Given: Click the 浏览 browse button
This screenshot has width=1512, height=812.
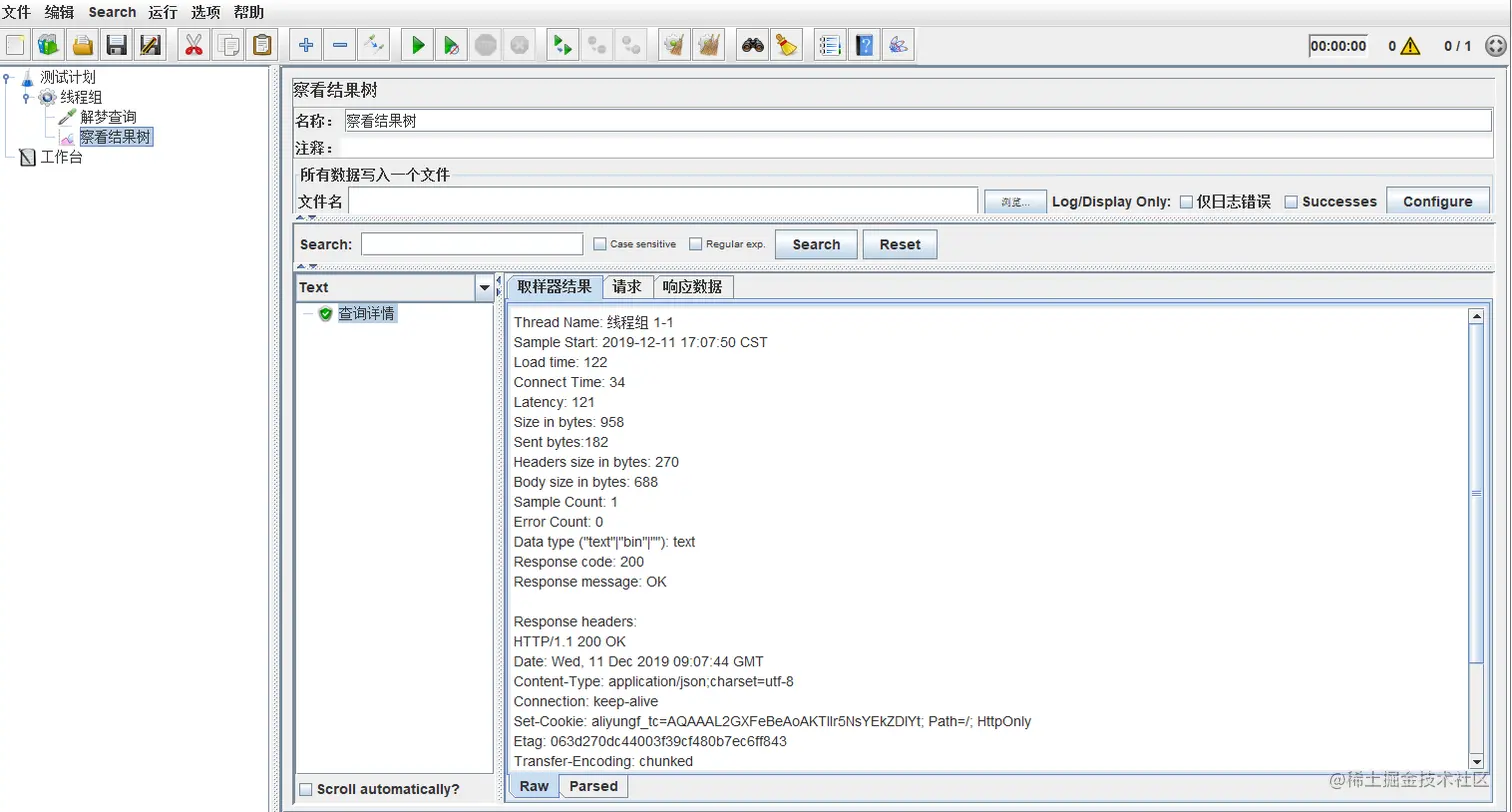Looking at the screenshot, I should pyautogui.click(x=1015, y=202).
